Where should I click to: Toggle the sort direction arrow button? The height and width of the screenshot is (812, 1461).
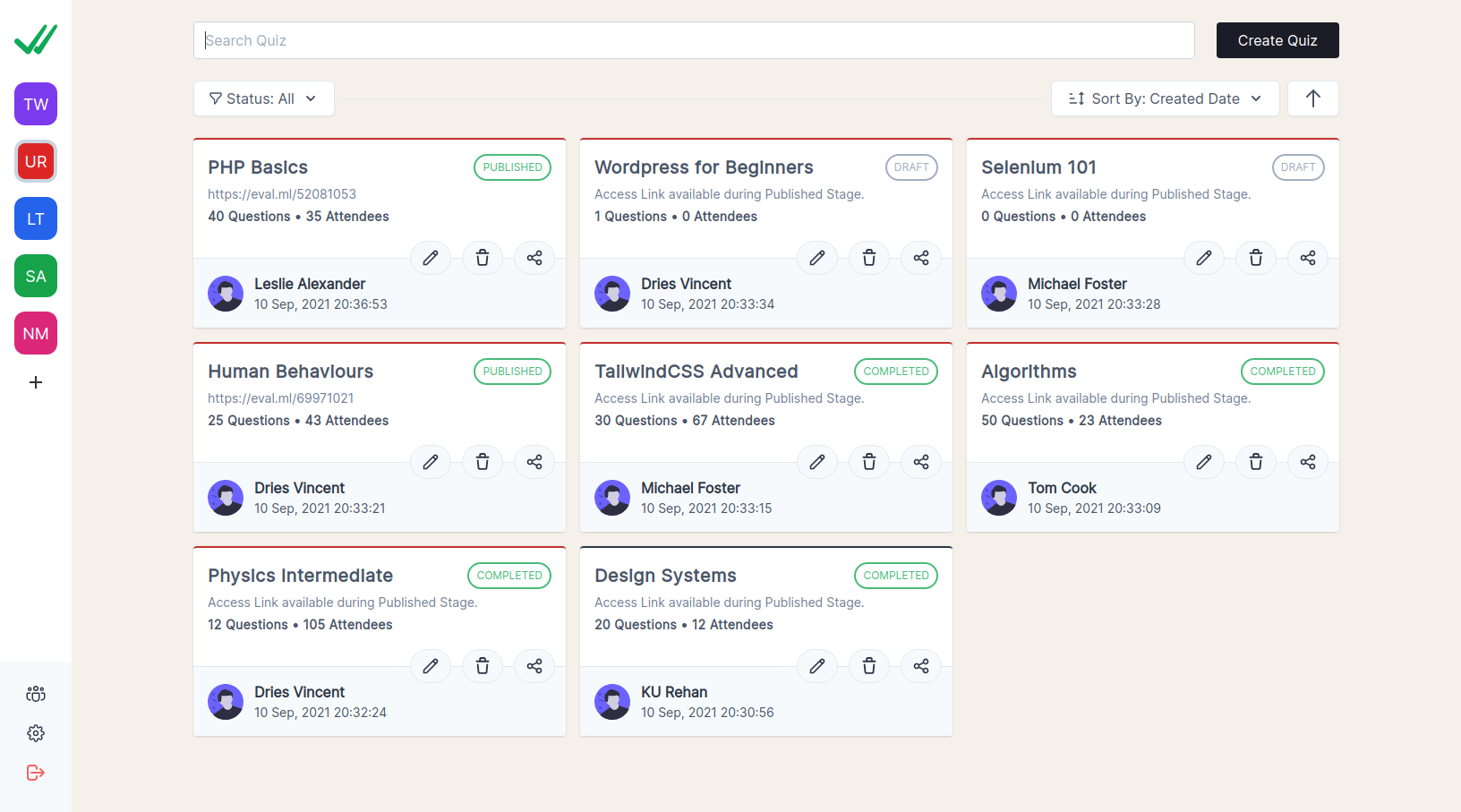[1312, 98]
